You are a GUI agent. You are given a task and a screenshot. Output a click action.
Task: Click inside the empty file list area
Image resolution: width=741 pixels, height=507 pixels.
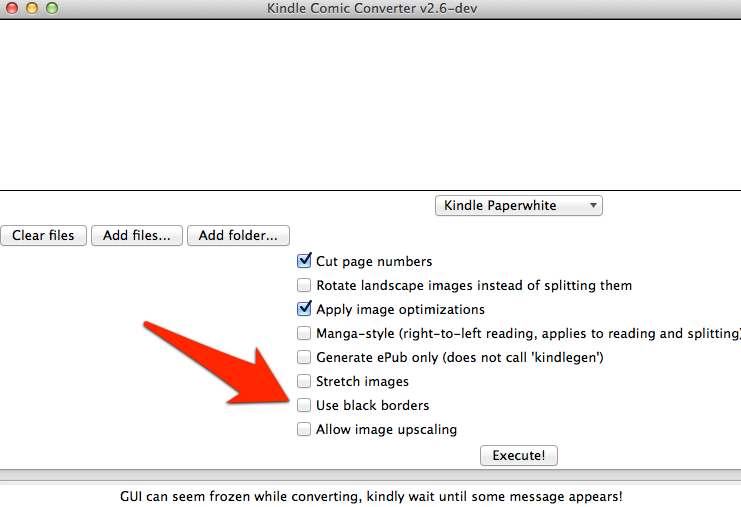point(370,105)
